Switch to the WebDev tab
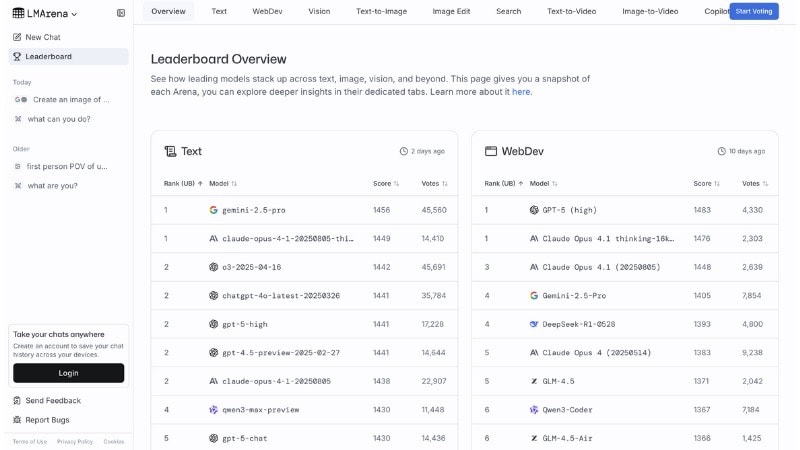The height and width of the screenshot is (450, 800). pyautogui.click(x=267, y=11)
